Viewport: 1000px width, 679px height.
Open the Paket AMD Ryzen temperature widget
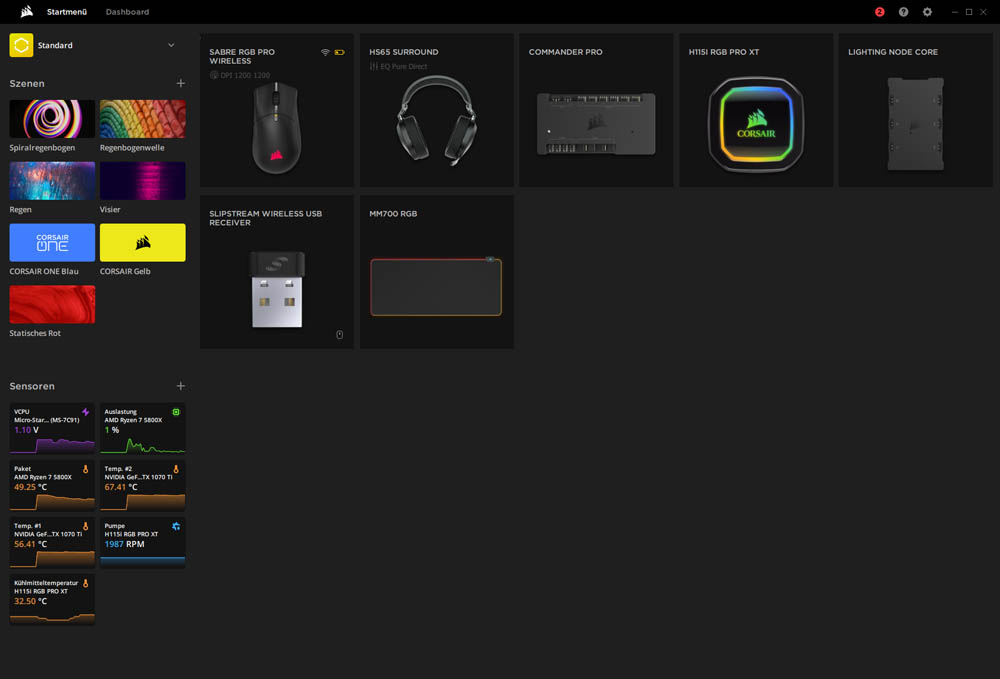click(52, 485)
